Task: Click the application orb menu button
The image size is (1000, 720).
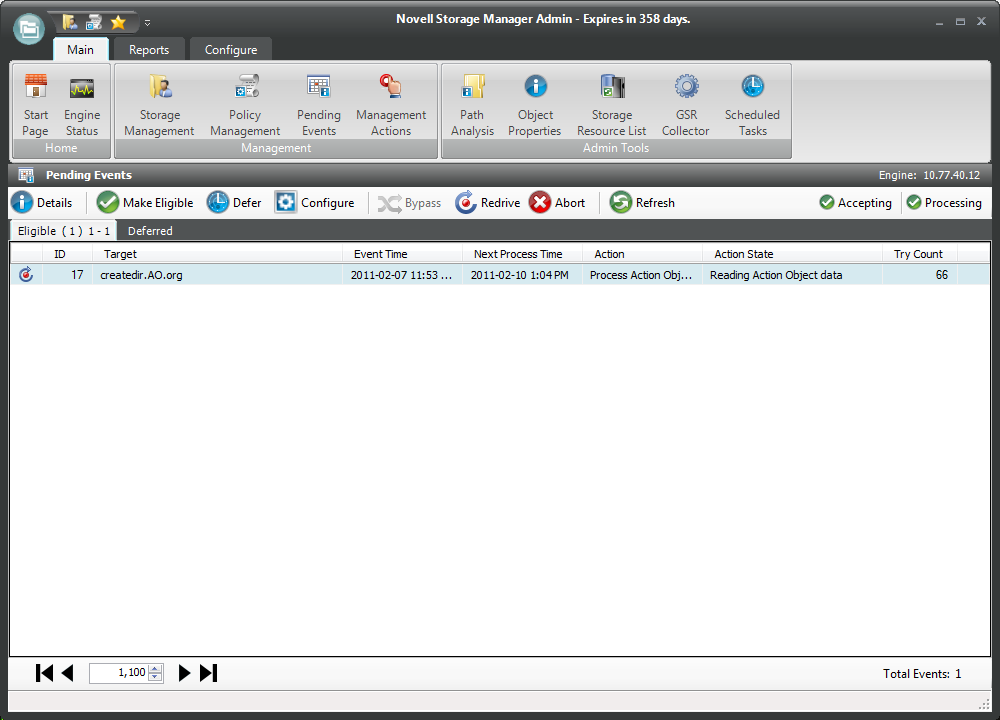Action: 29,29
